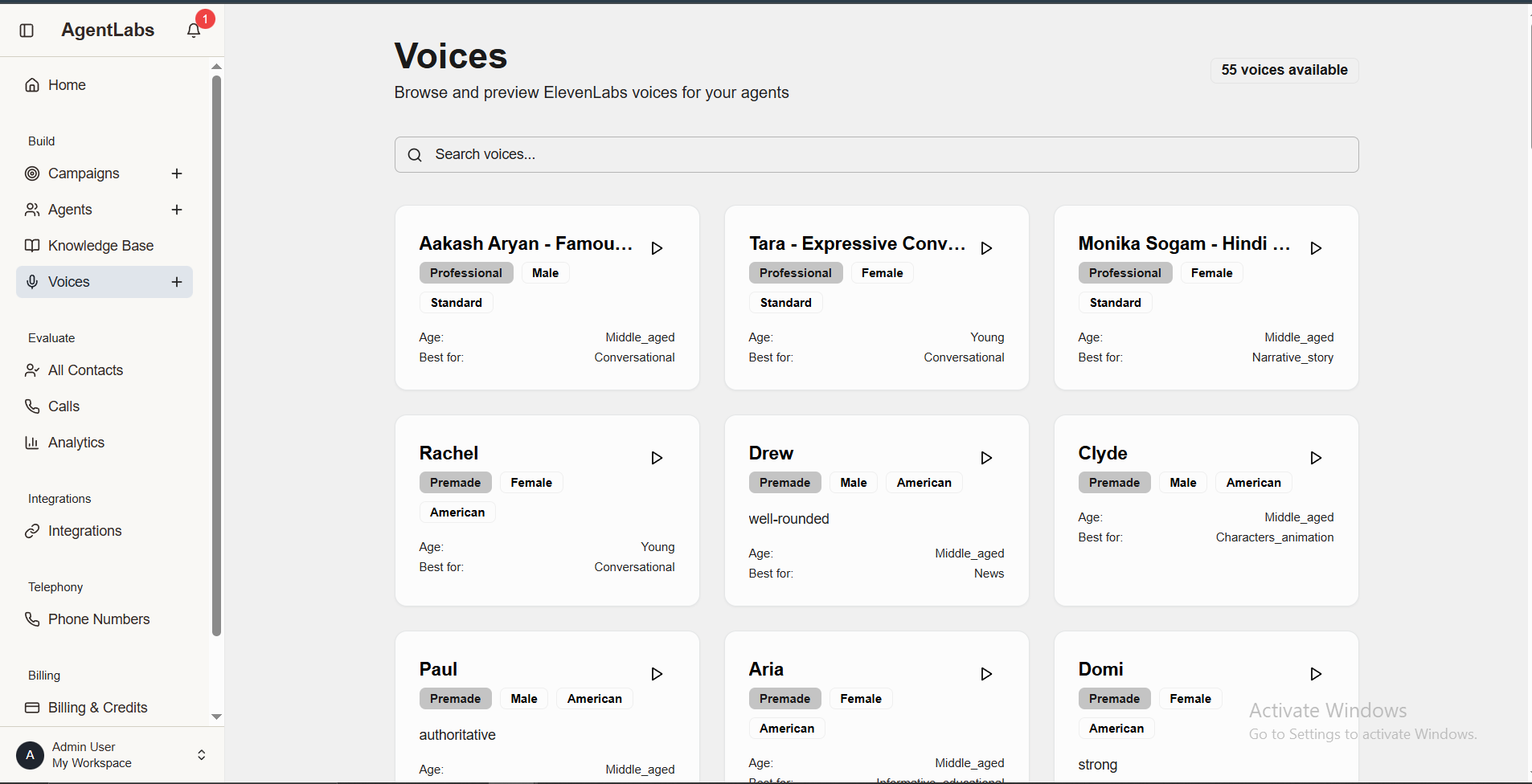Click the Calls phone icon

click(31, 406)
